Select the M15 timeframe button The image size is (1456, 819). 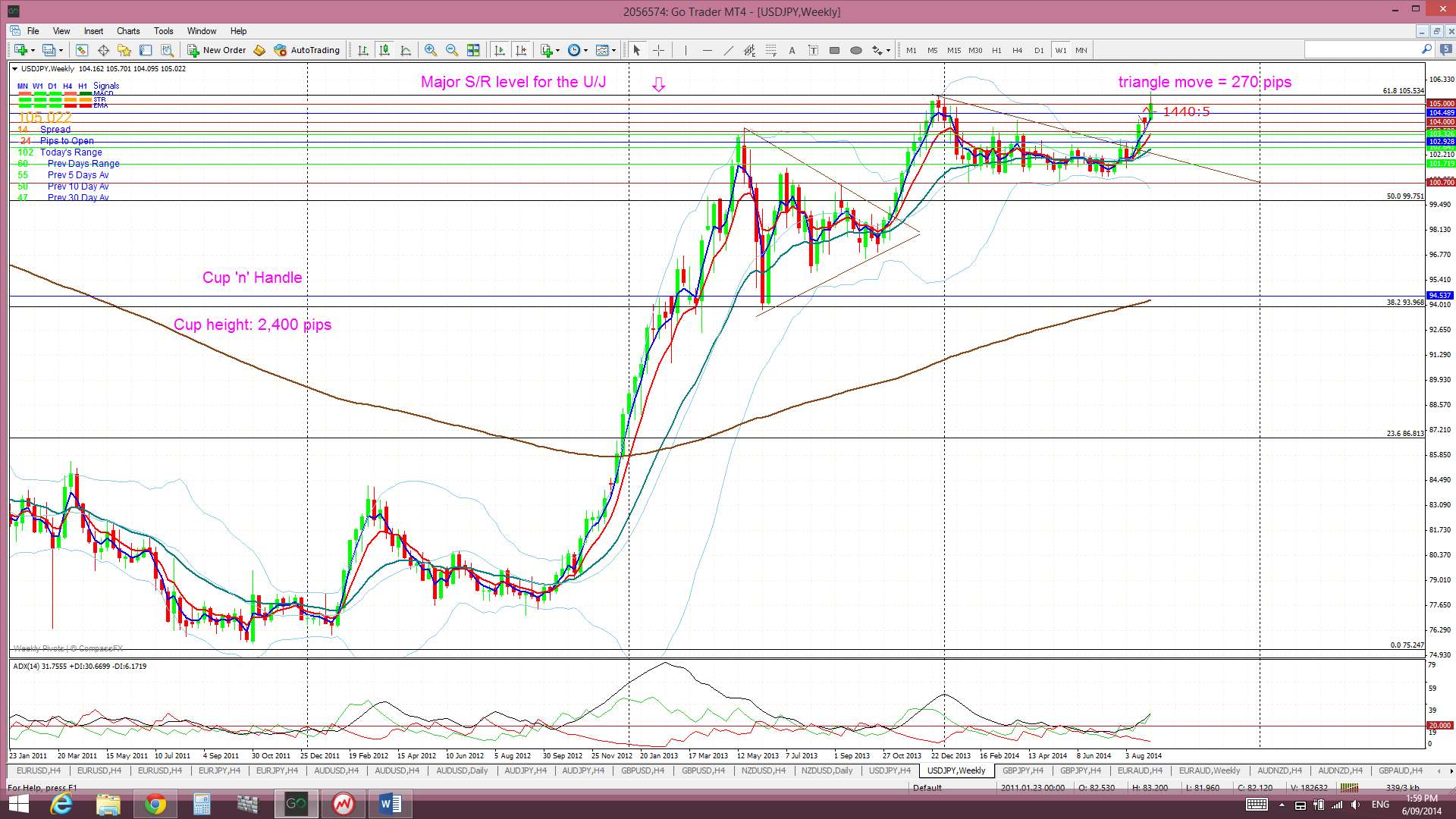click(953, 50)
